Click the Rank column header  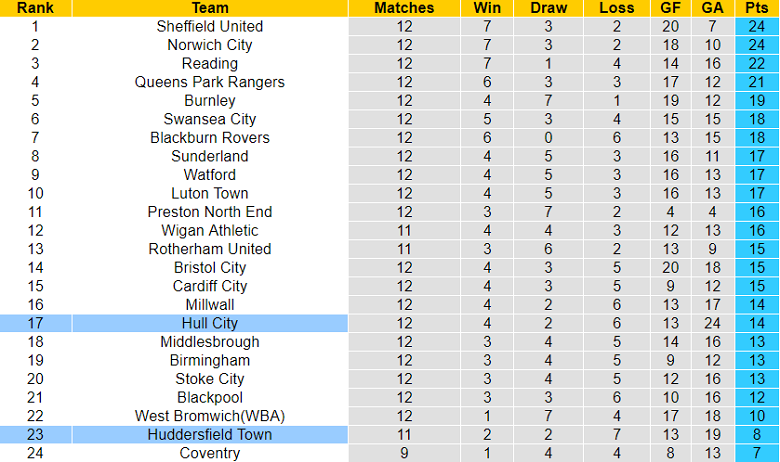pos(35,8)
